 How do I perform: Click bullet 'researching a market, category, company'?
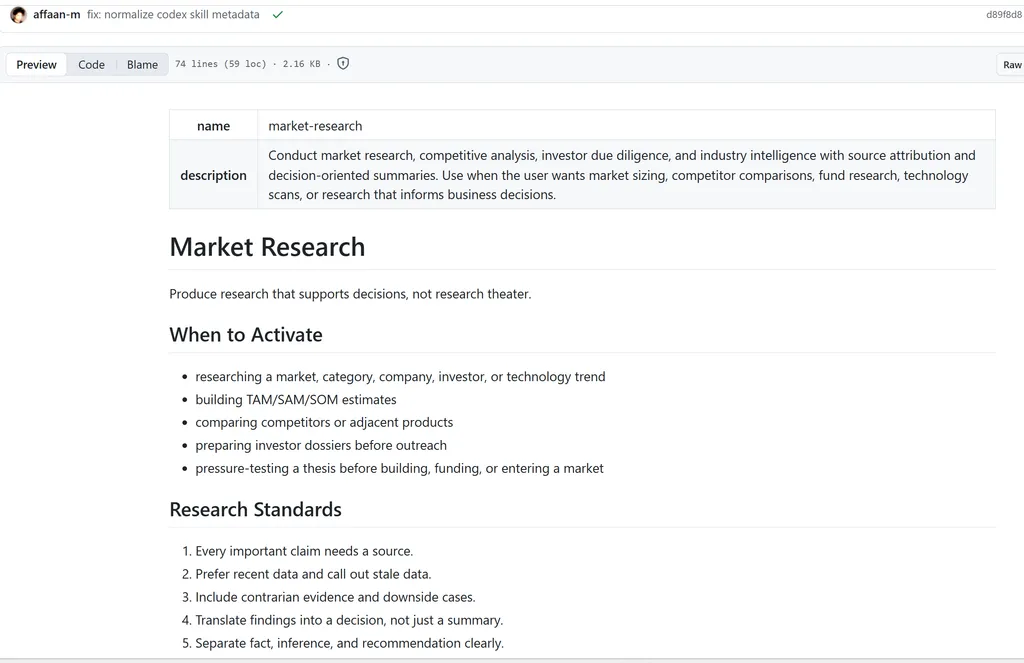(400, 376)
